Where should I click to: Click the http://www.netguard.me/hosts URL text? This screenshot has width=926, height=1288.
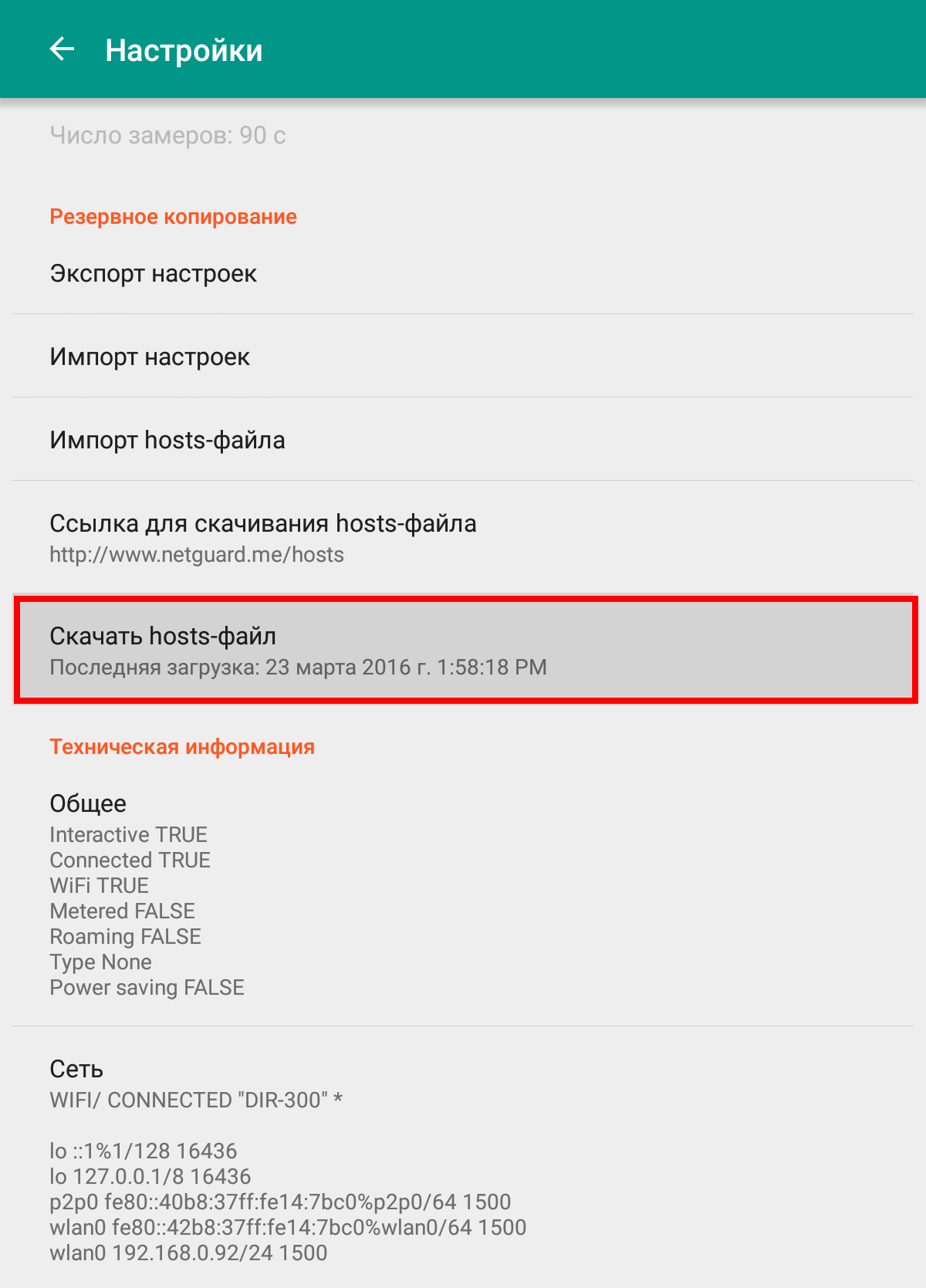197,555
